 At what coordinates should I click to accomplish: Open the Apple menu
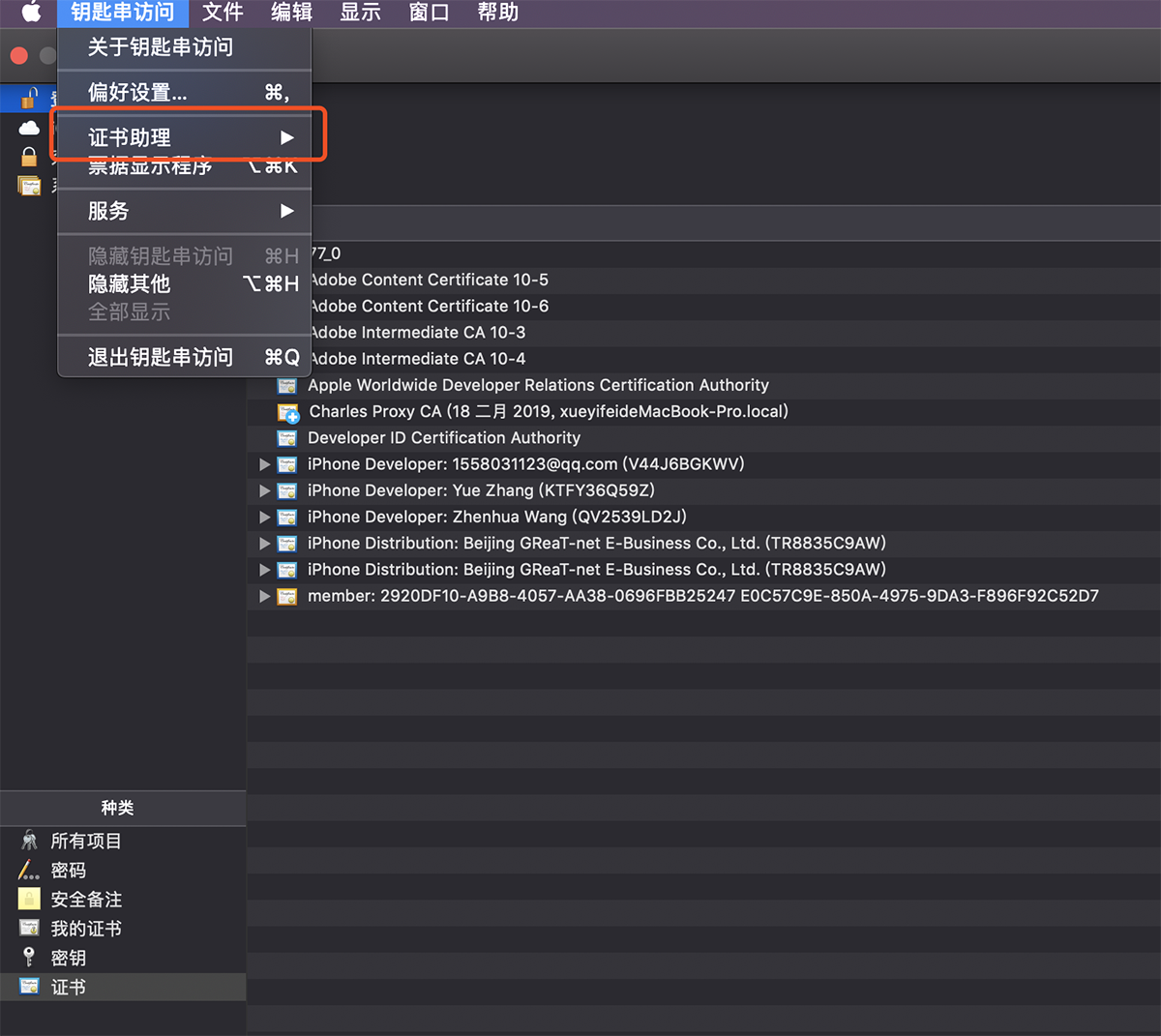pyautogui.click(x=31, y=12)
